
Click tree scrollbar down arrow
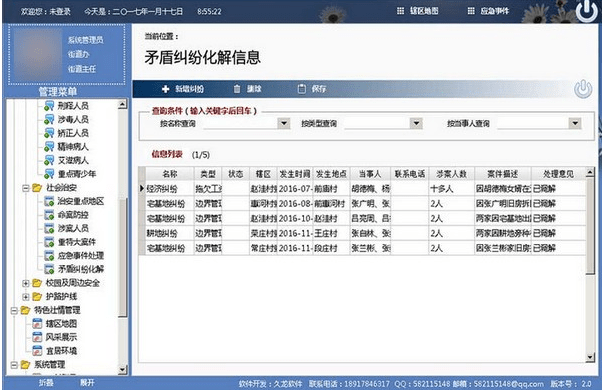(122, 370)
